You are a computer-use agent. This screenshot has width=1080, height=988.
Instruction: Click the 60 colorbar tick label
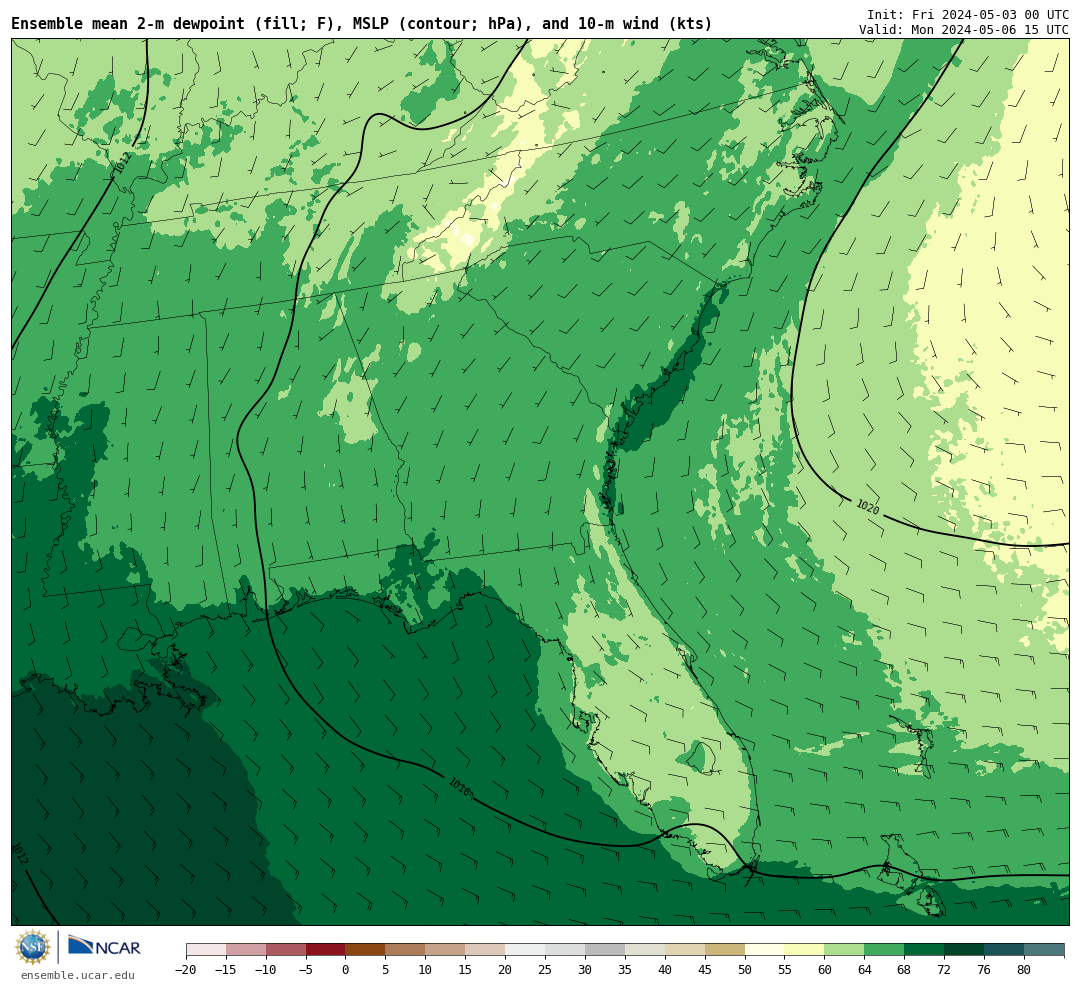pos(825,970)
